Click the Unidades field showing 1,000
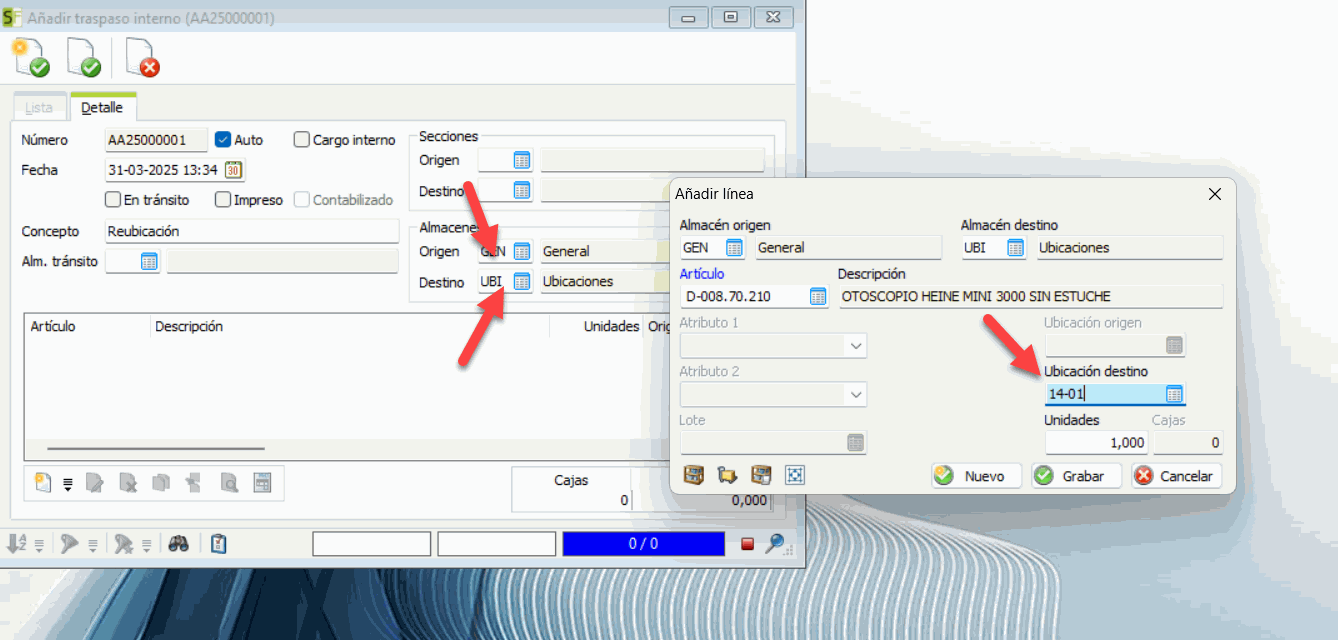This screenshot has width=1338, height=640. [x=1097, y=442]
